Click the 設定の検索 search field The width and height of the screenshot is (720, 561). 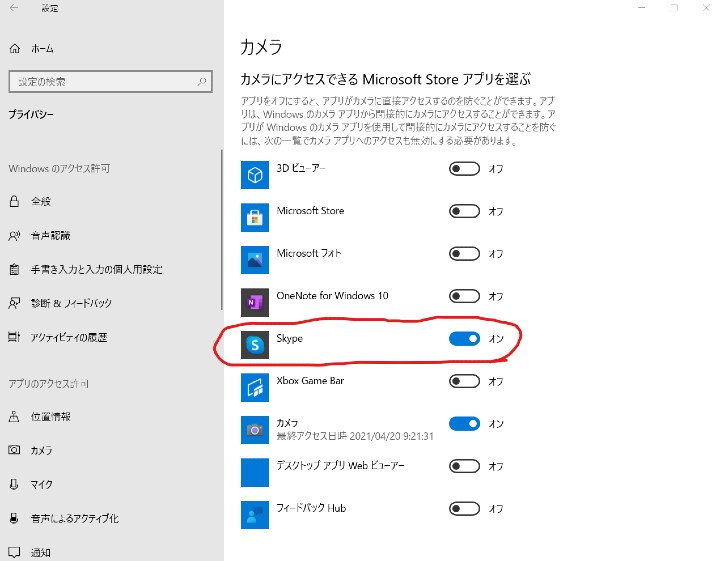point(111,82)
